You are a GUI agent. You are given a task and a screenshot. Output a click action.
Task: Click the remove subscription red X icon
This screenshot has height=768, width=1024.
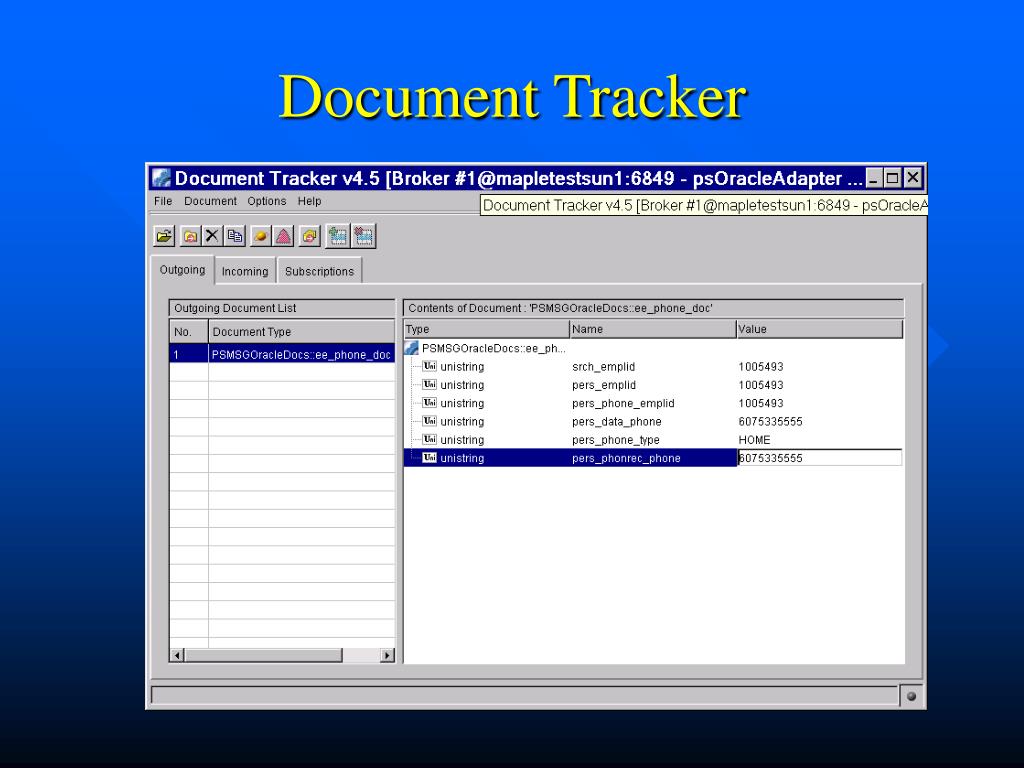point(364,236)
